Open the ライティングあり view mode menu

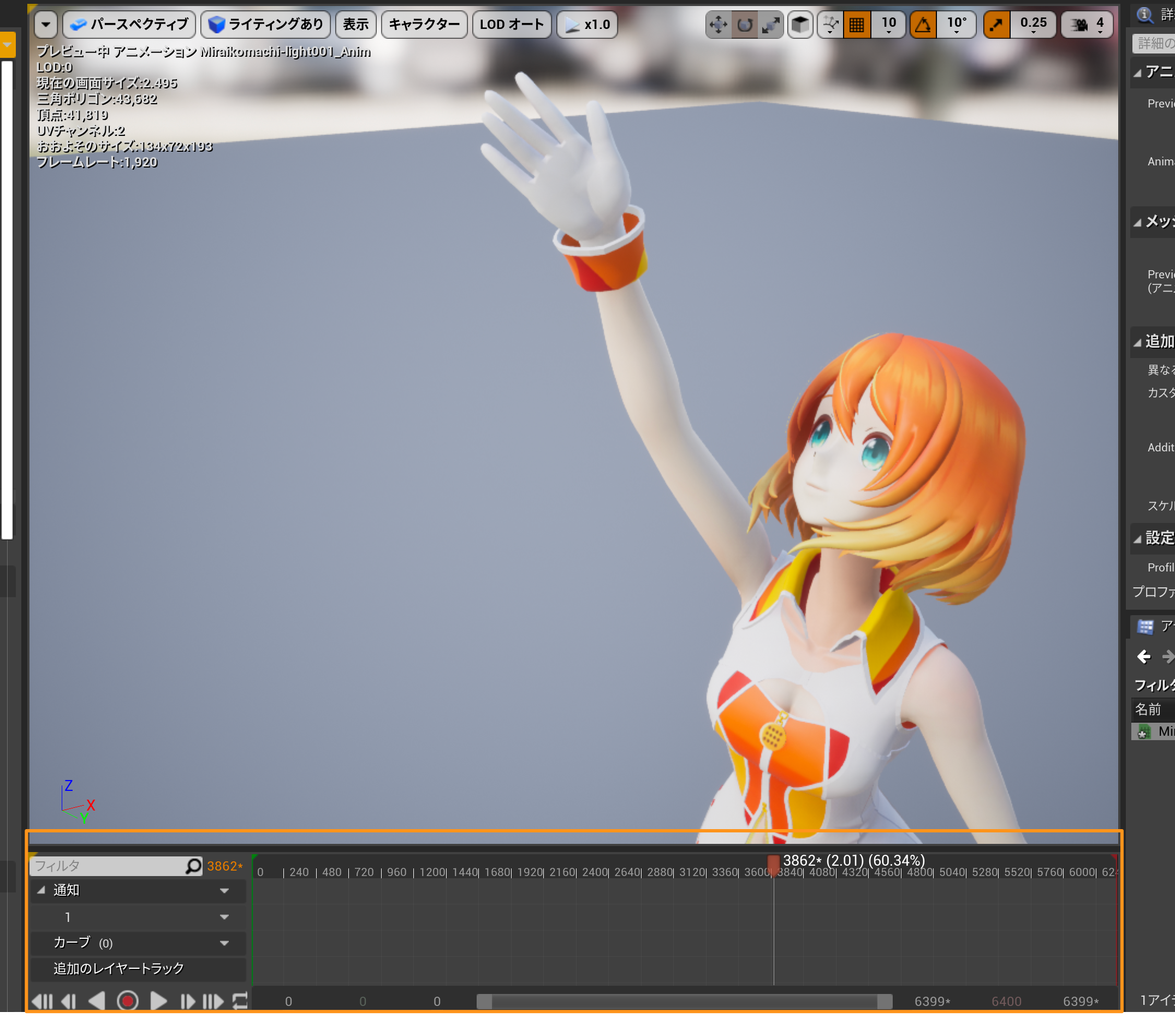point(265,25)
